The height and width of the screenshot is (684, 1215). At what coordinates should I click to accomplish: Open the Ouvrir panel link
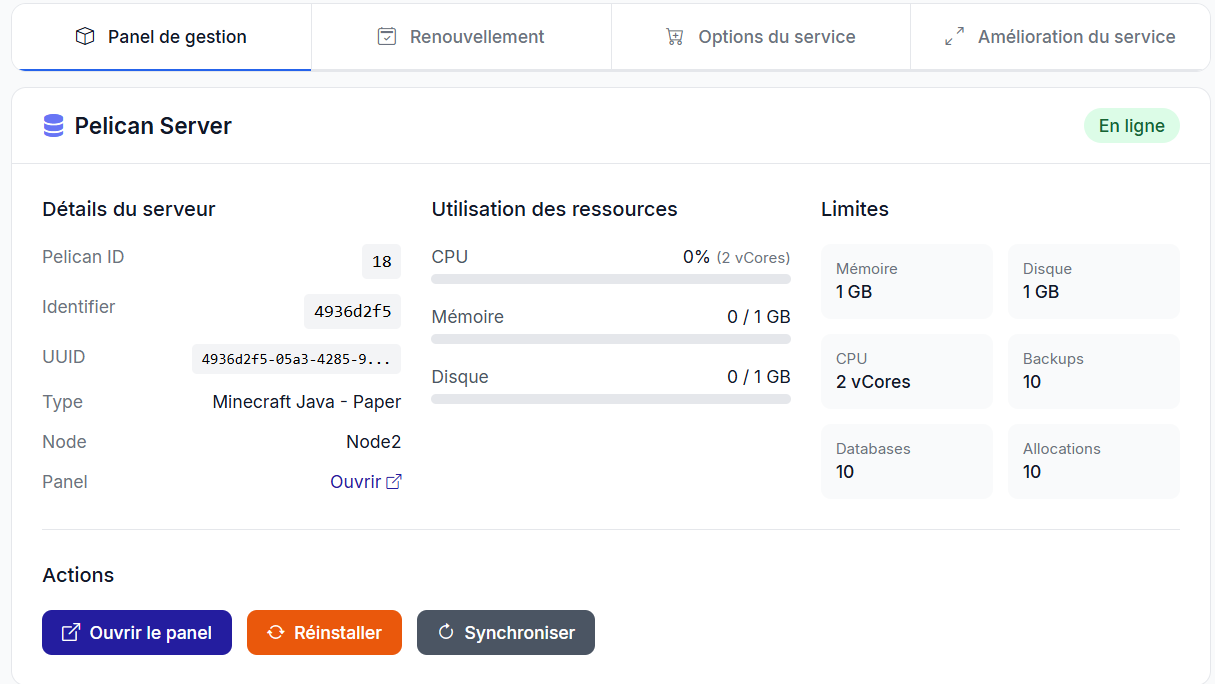click(356, 482)
